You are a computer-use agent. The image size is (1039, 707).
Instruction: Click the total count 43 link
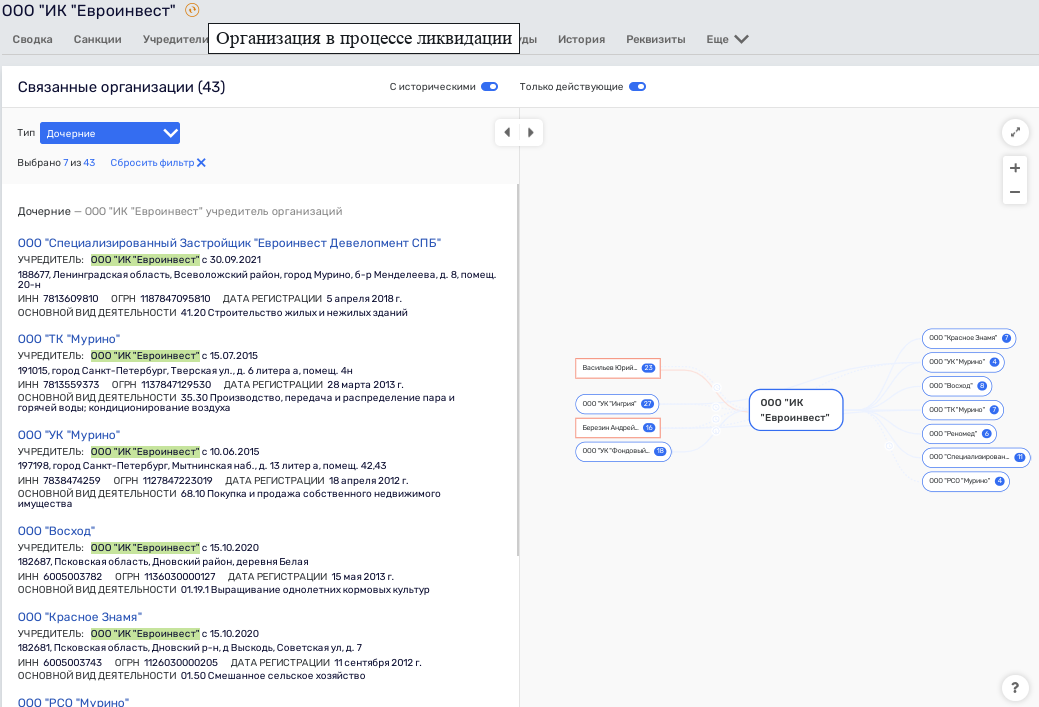tap(89, 162)
